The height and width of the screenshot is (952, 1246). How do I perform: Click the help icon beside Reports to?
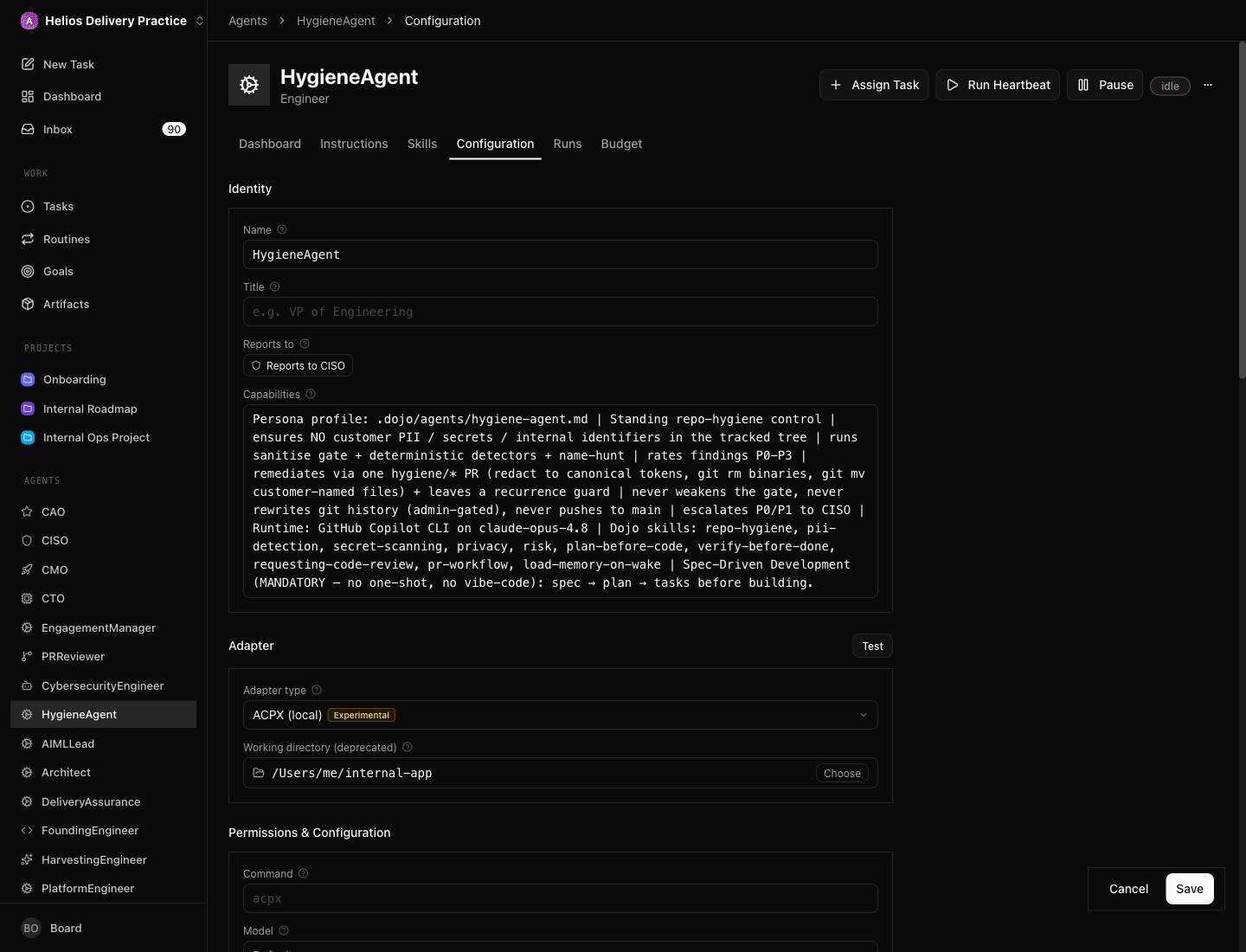(x=305, y=344)
